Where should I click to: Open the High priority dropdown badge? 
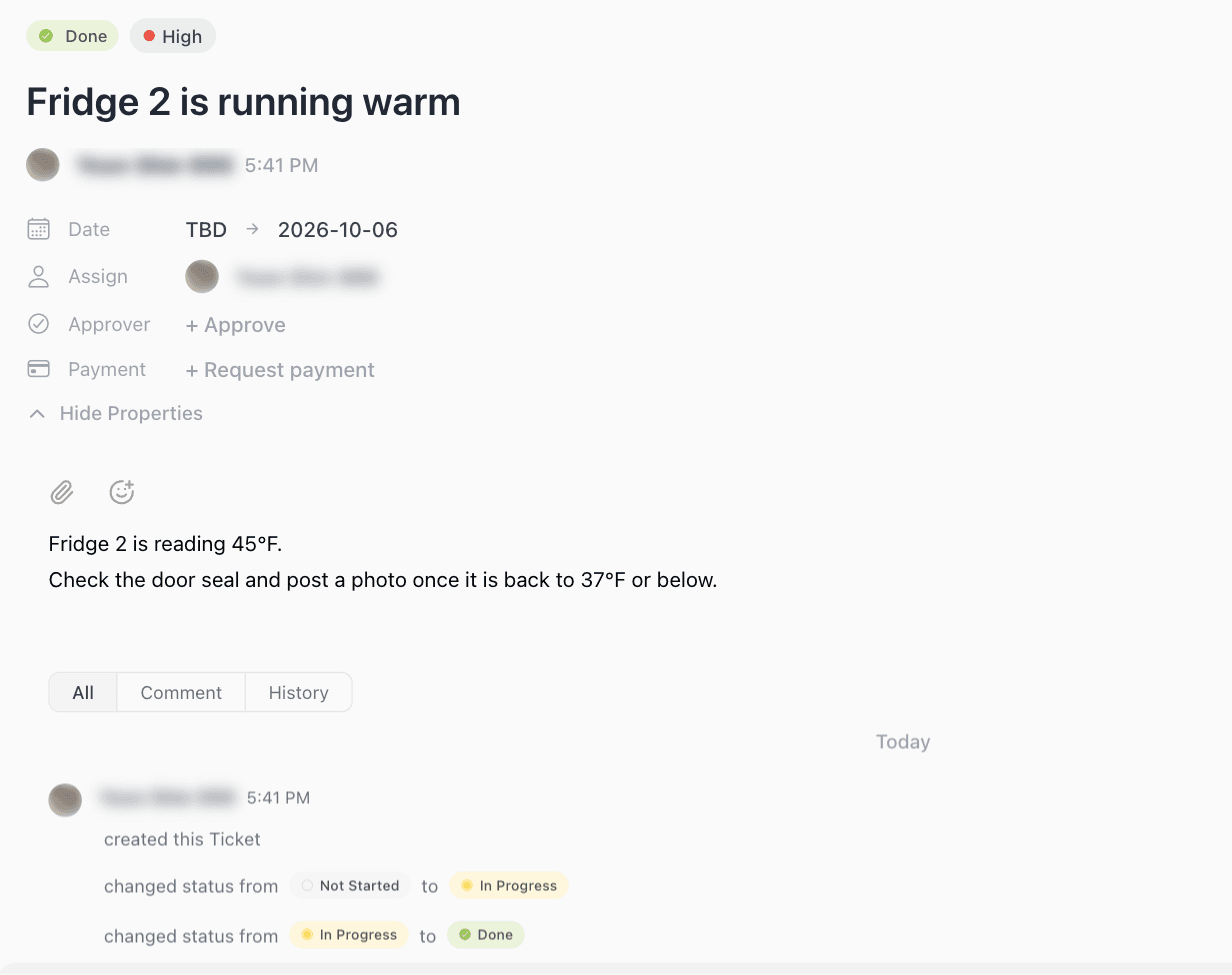[x=173, y=36]
